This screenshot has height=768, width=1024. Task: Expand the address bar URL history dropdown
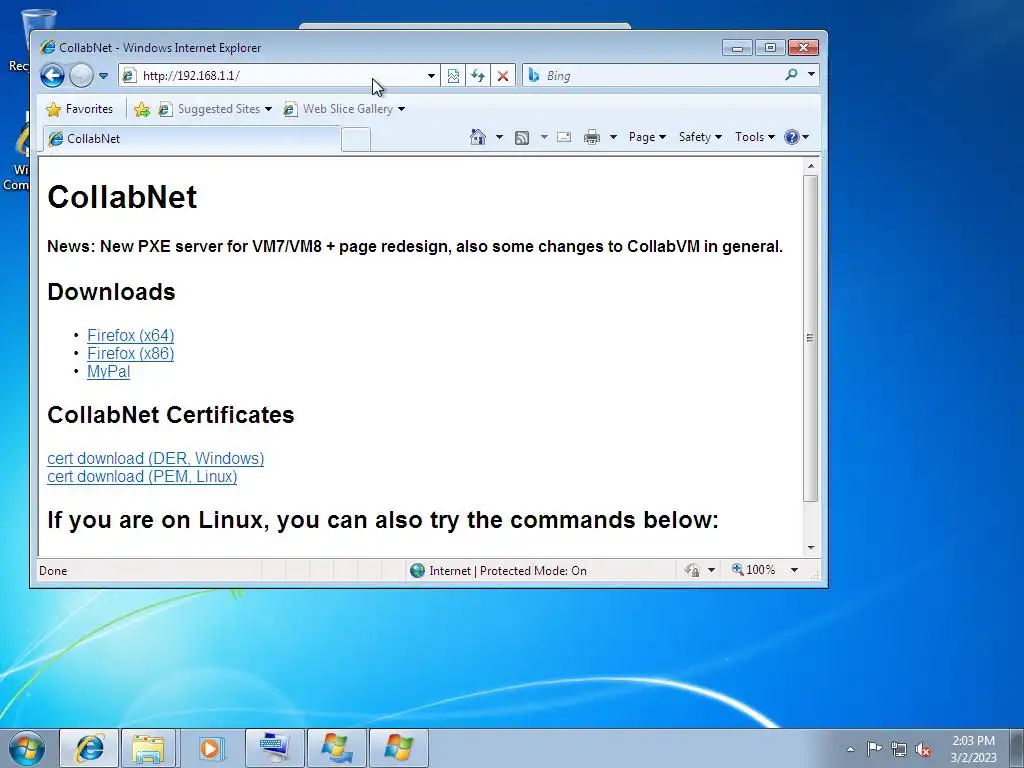pos(431,76)
